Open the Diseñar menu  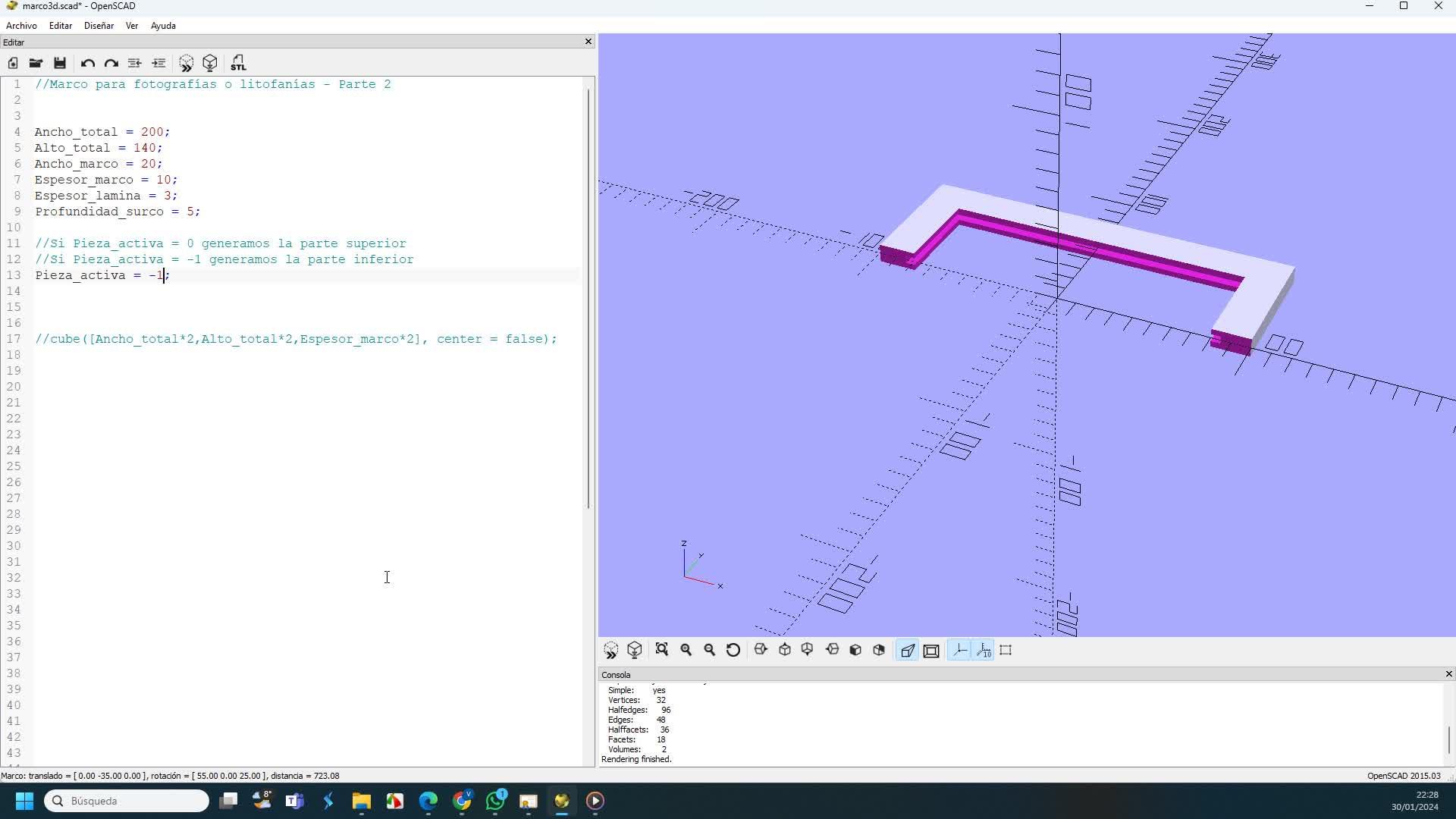click(99, 26)
